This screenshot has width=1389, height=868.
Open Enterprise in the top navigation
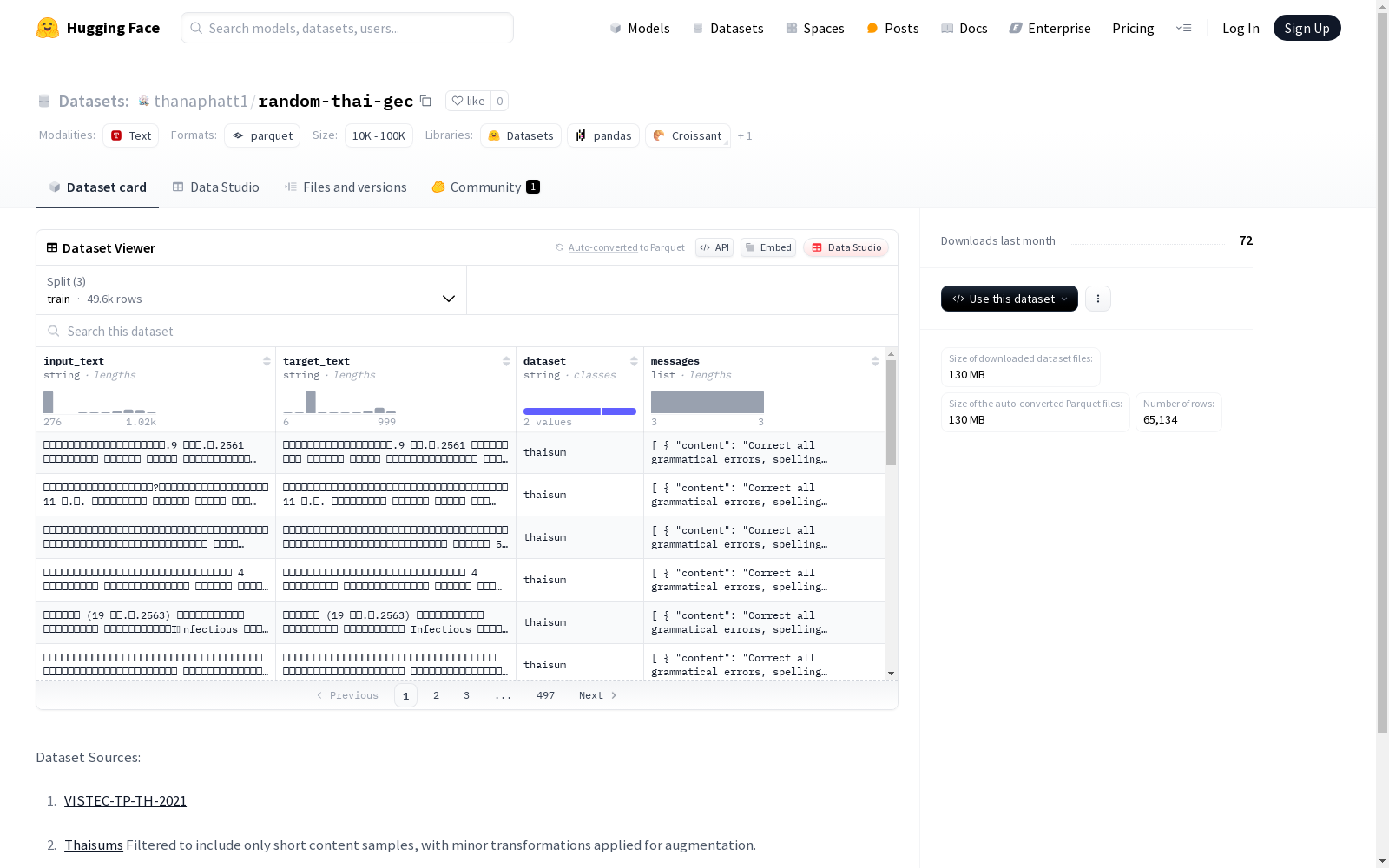(1050, 28)
